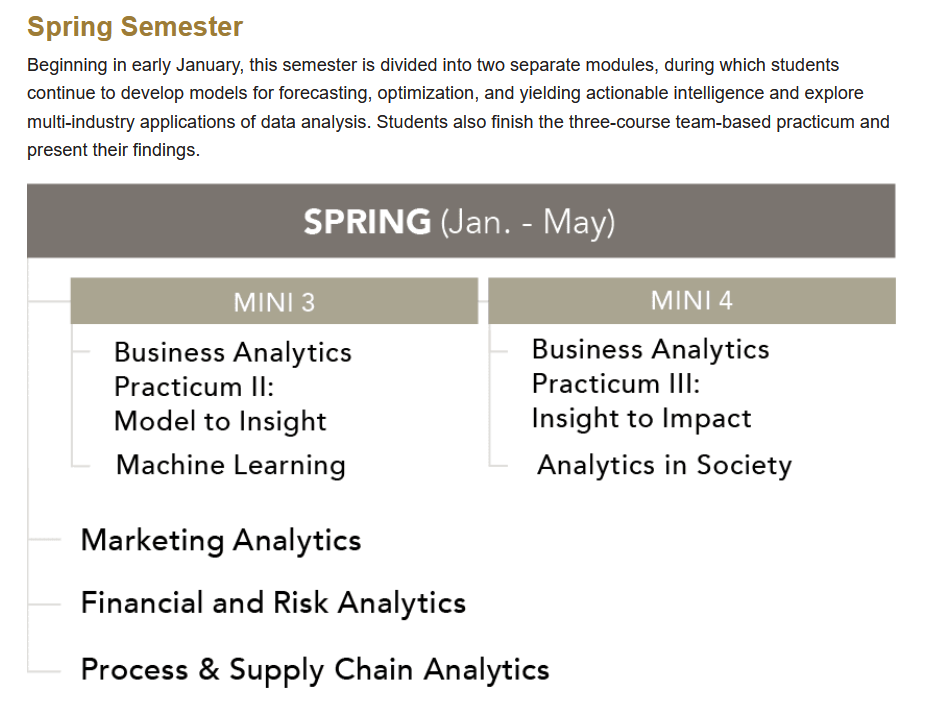The width and height of the screenshot is (942, 708).
Task: Click the MINI 3 header
Action: (274, 301)
